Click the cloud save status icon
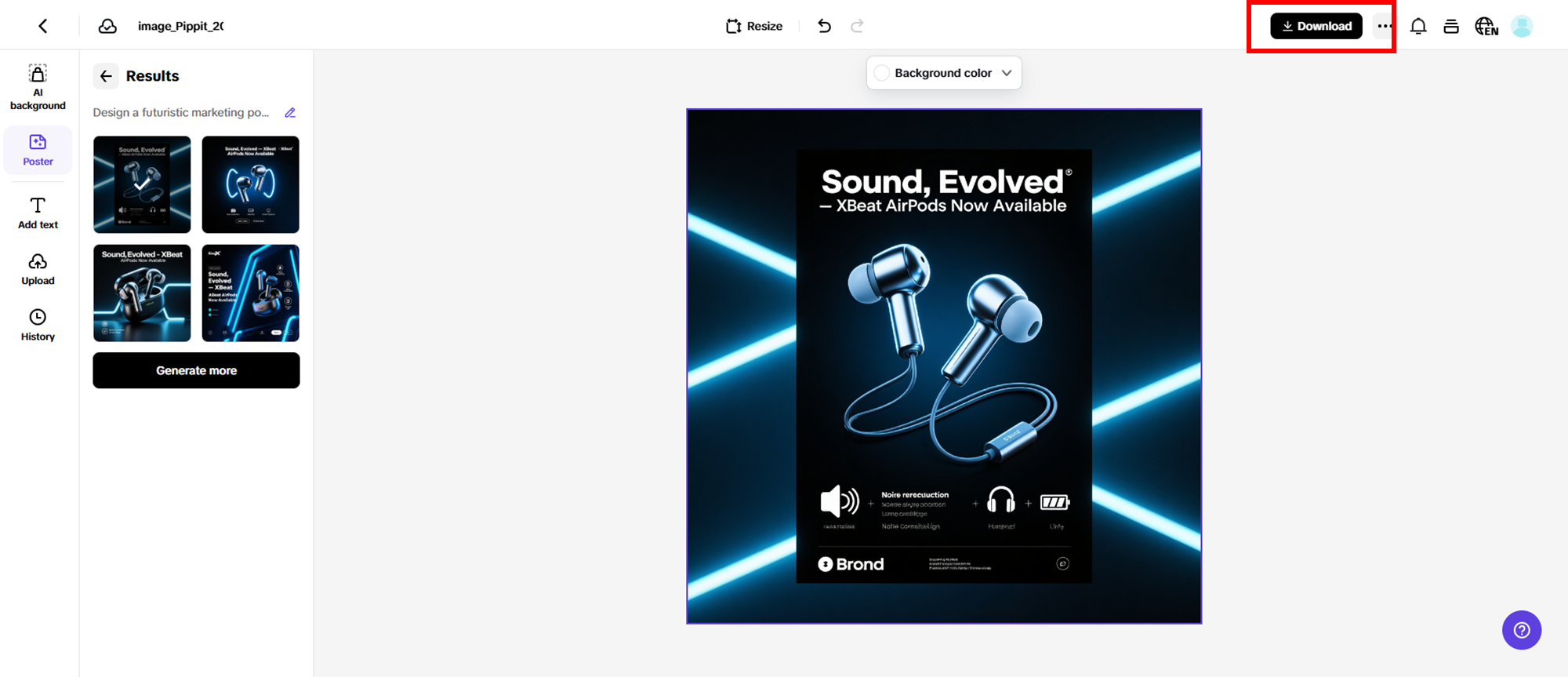This screenshot has width=1568, height=677. pos(107,26)
